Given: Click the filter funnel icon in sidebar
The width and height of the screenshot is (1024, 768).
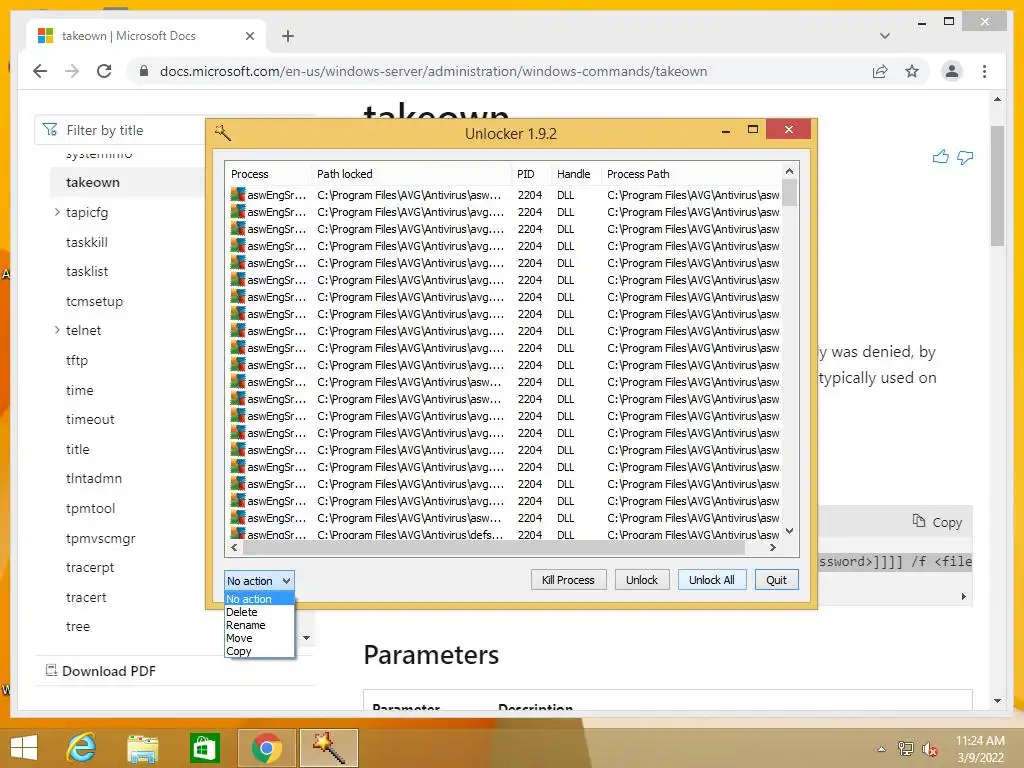Looking at the screenshot, I should tap(50, 130).
